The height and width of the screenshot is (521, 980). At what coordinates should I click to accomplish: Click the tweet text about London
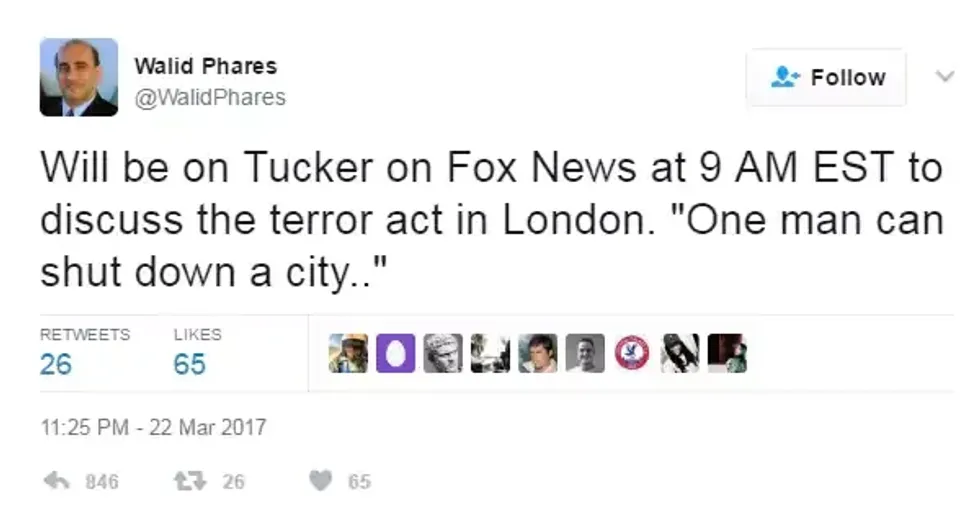(x=490, y=220)
